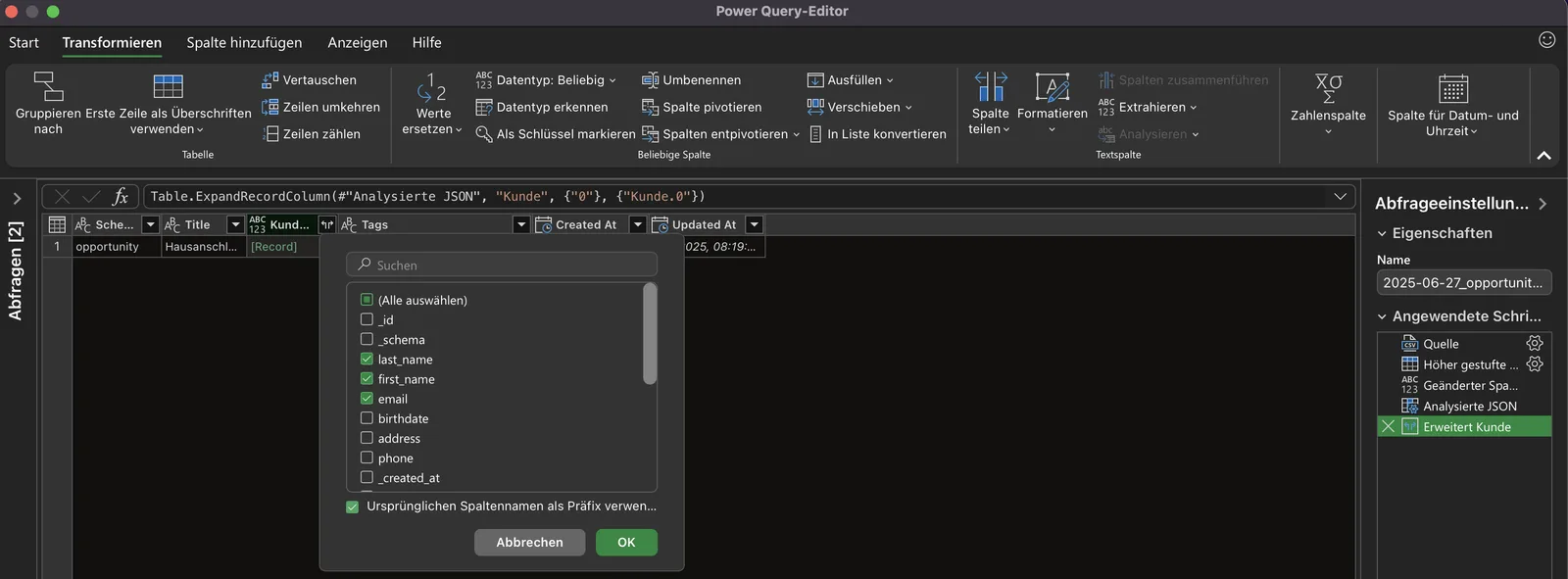Uncheck the first_name checkbox
The height and width of the screenshot is (579, 1568).
coord(367,378)
